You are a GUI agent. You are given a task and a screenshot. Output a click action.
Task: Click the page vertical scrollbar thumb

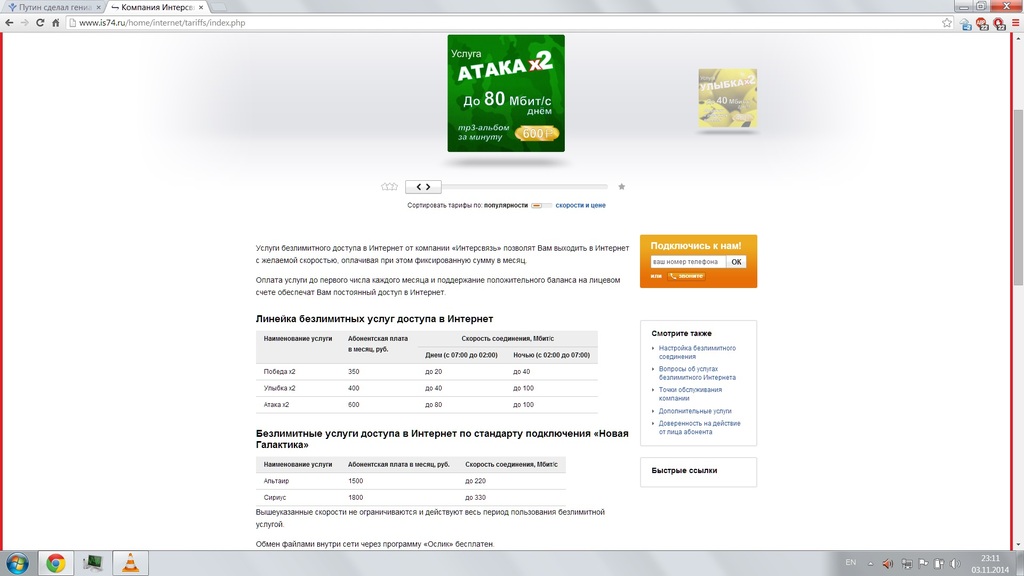1018,197
